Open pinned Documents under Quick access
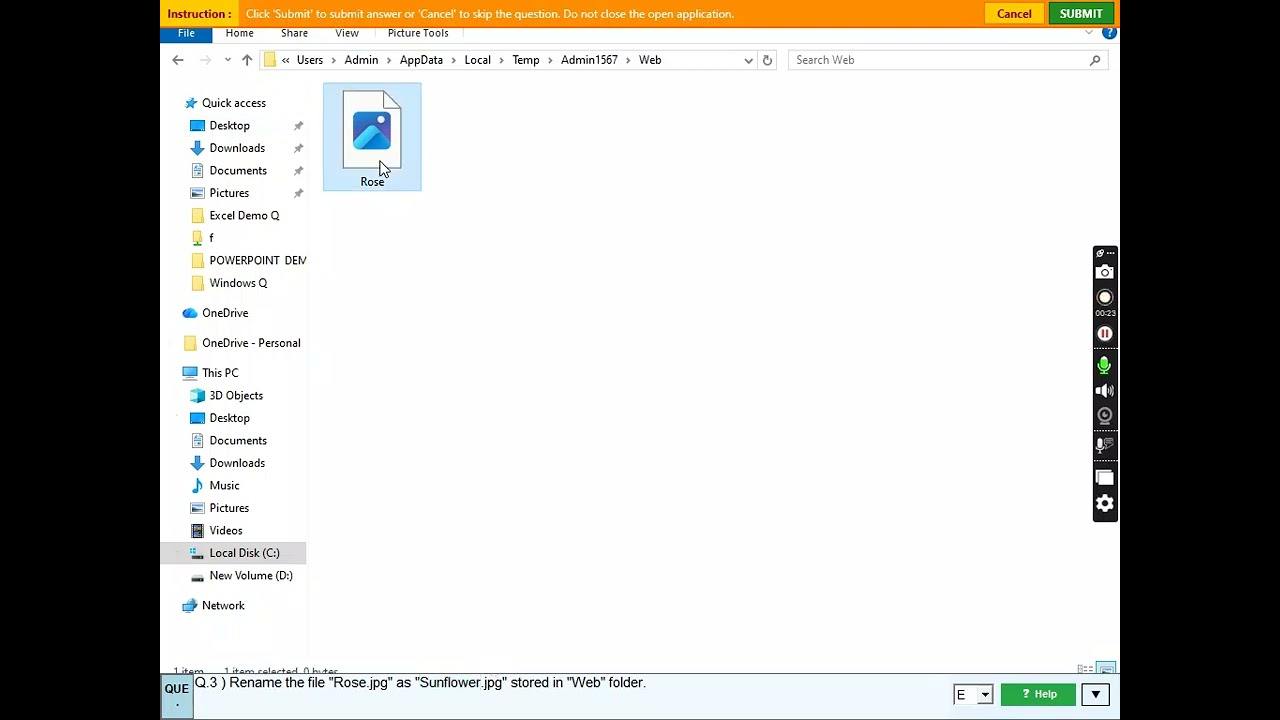The image size is (1280, 720). 238,171
